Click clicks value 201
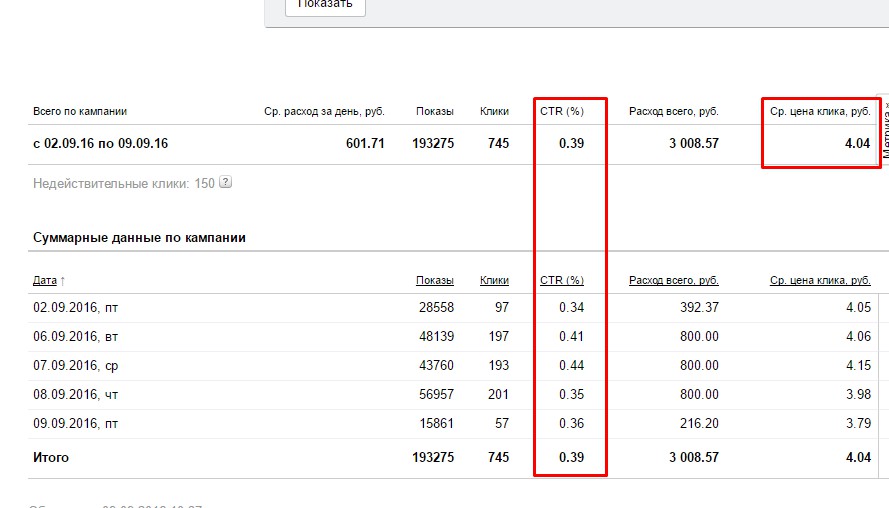The width and height of the screenshot is (889, 508). tap(498, 395)
